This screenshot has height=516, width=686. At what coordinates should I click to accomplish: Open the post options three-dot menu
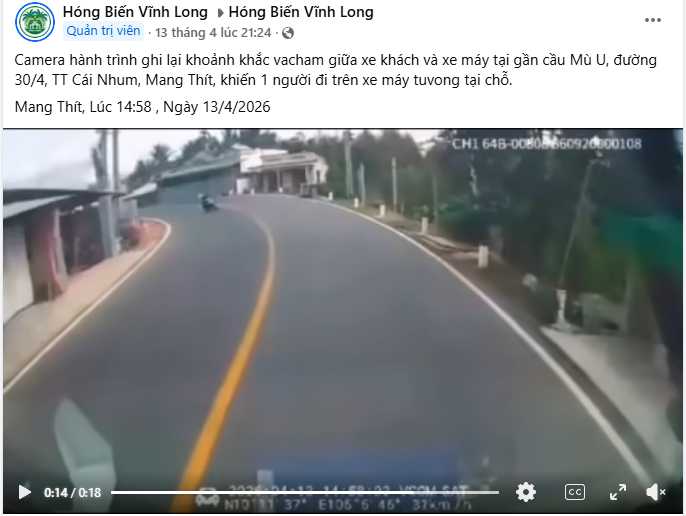pyautogui.click(x=652, y=20)
